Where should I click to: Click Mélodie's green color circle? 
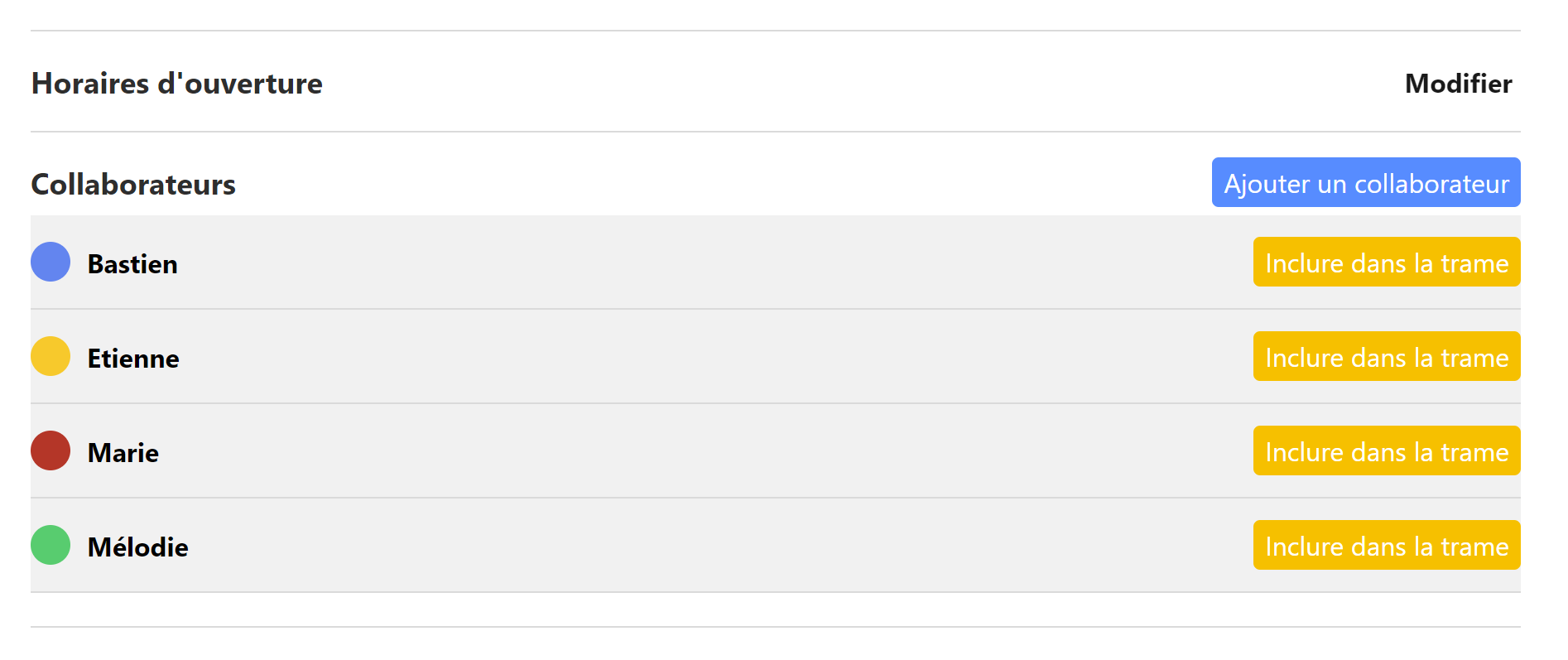[x=51, y=545]
